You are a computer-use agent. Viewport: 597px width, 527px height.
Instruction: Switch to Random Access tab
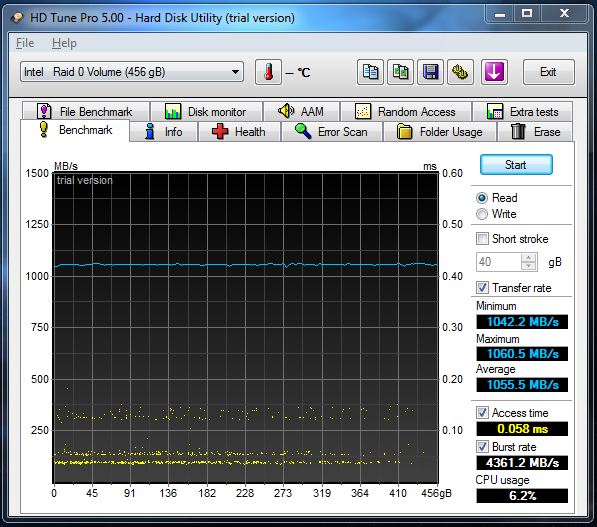tap(406, 112)
